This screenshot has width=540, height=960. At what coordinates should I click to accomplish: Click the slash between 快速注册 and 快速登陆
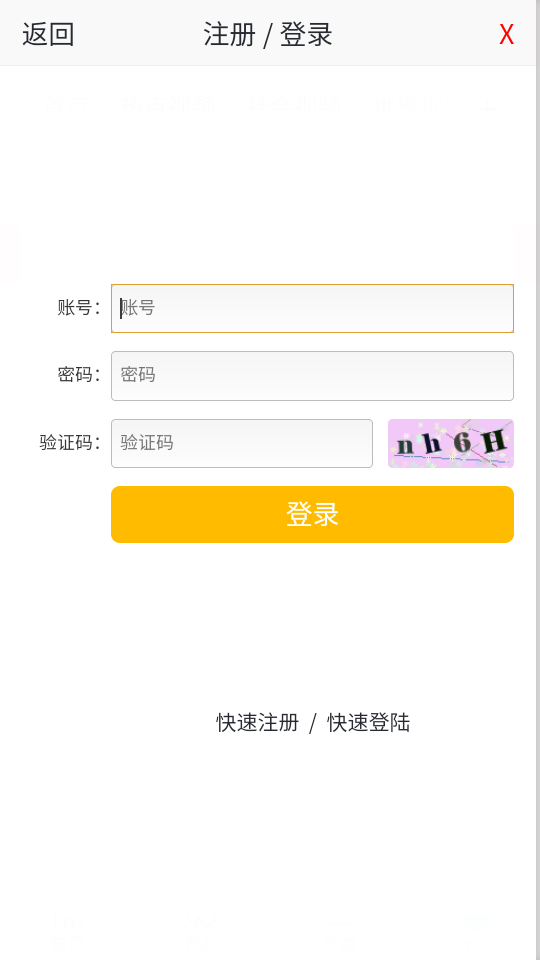tap(313, 724)
